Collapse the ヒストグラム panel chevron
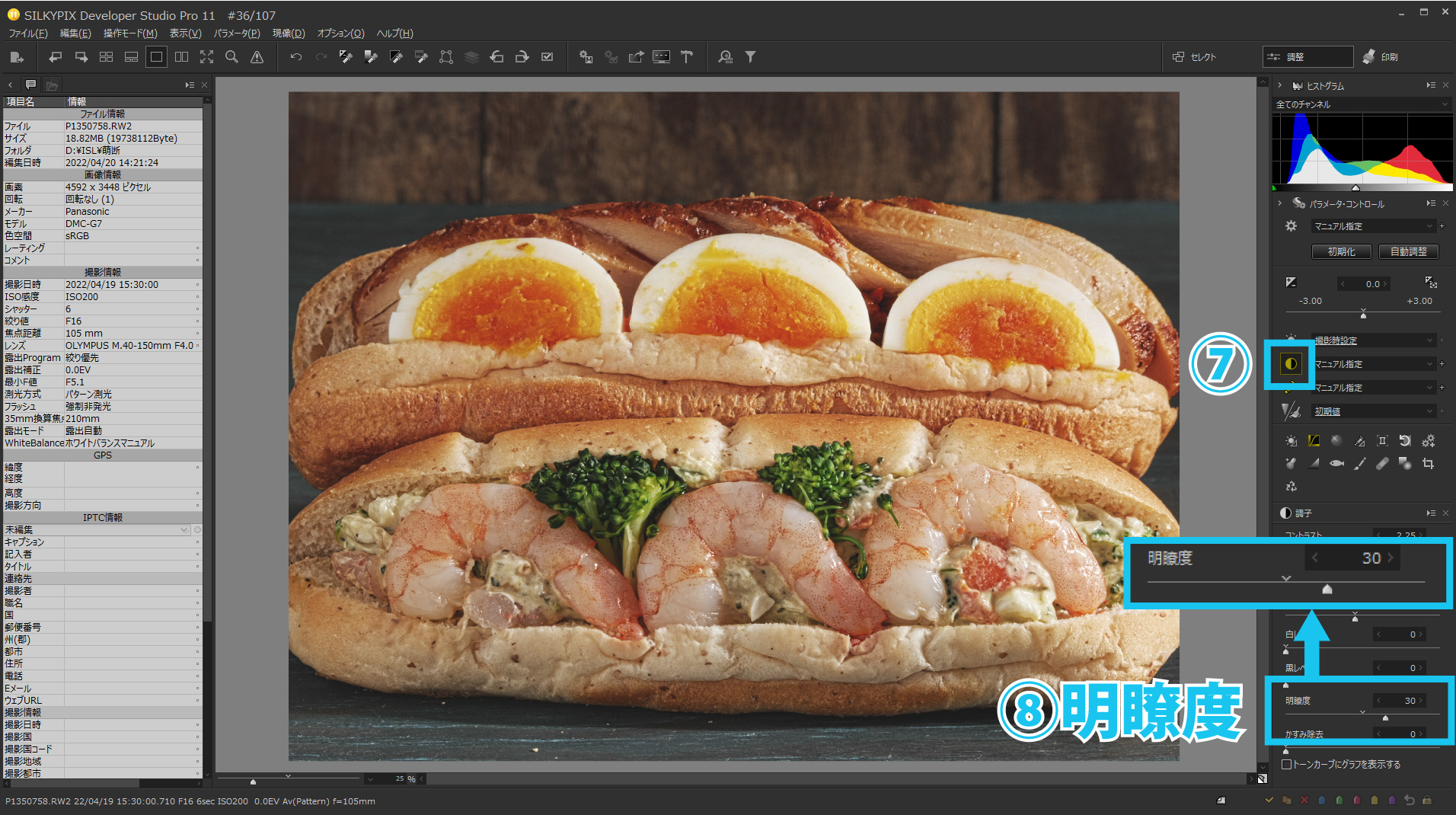The width and height of the screenshot is (1456, 815). coord(1280,85)
